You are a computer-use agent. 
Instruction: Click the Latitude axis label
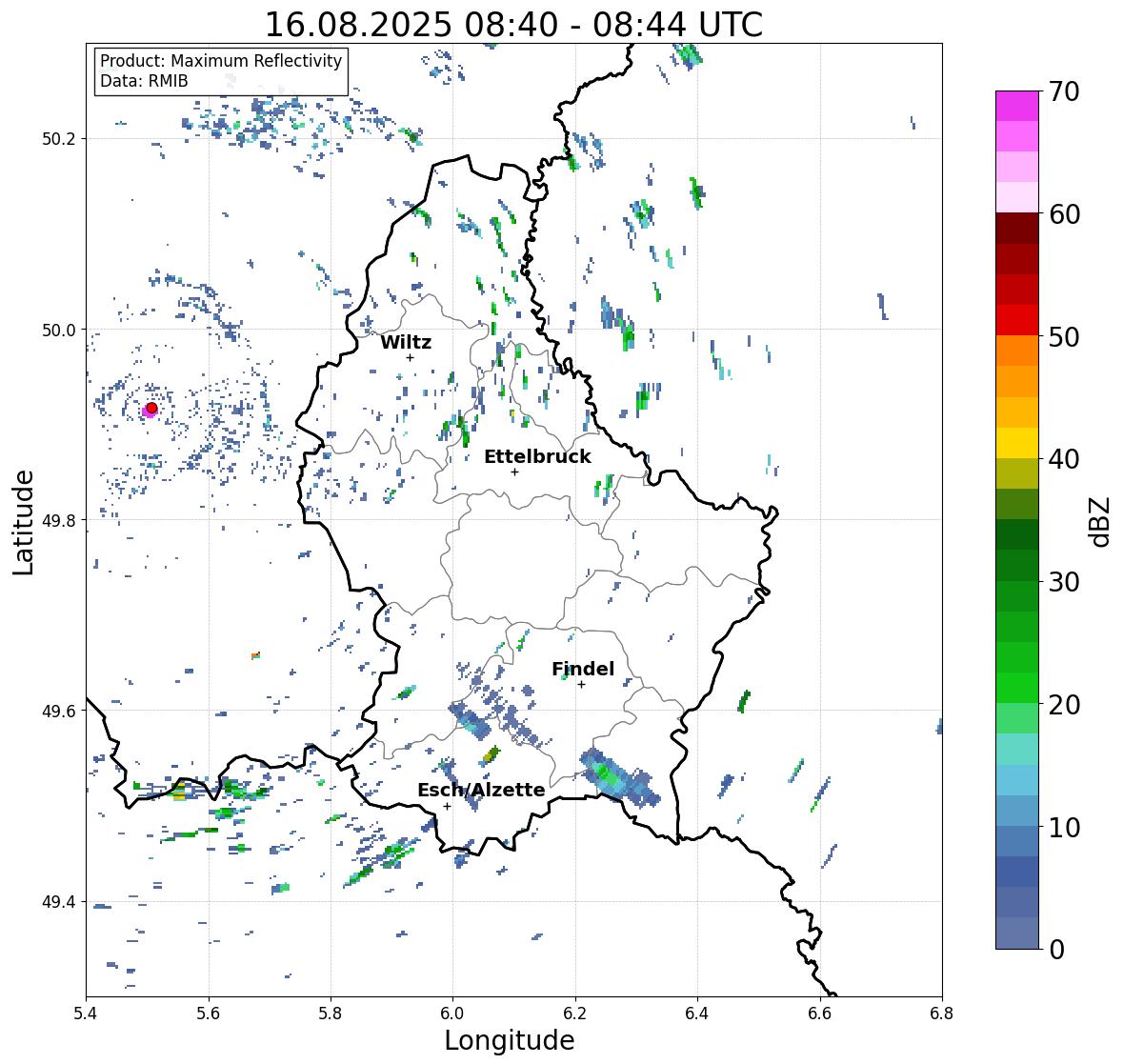23,522
